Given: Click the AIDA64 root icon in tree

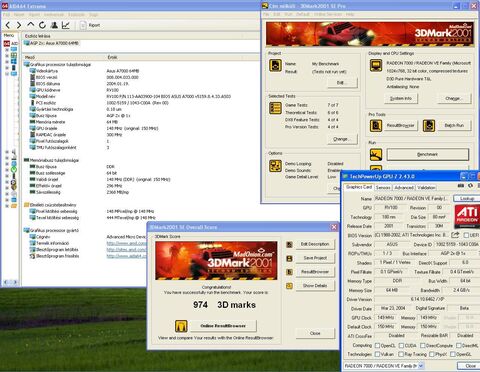Looking at the screenshot, I should pos(6,44).
